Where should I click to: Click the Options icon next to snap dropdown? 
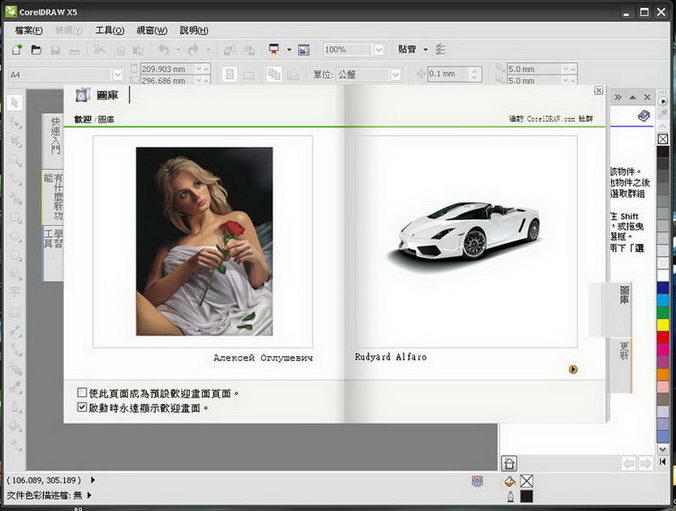pyautogui.click(x=441, y=49)
